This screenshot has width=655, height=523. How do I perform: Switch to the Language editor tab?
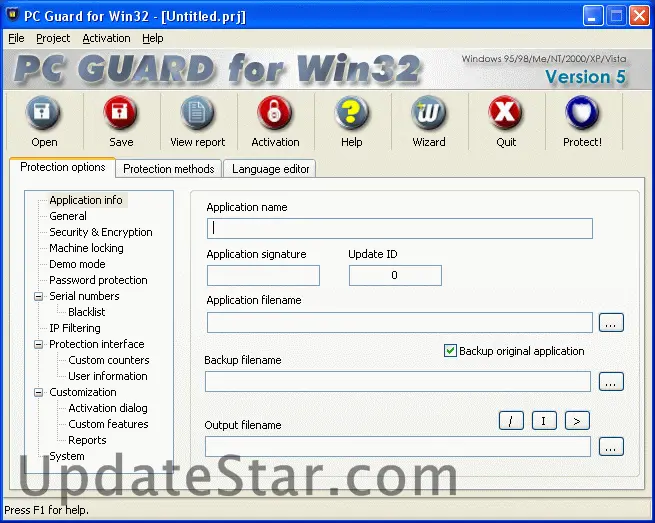pos(270,169)
